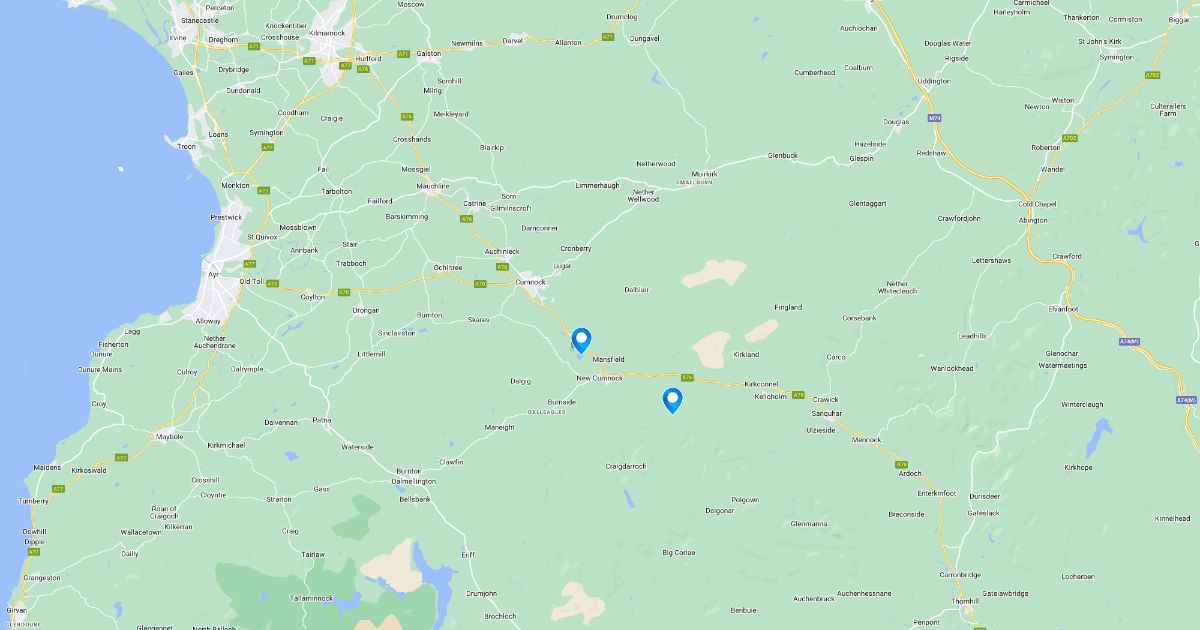Select the Abington place label
The width and height of the screenshot is (1200, 630).
point(1033,220)
